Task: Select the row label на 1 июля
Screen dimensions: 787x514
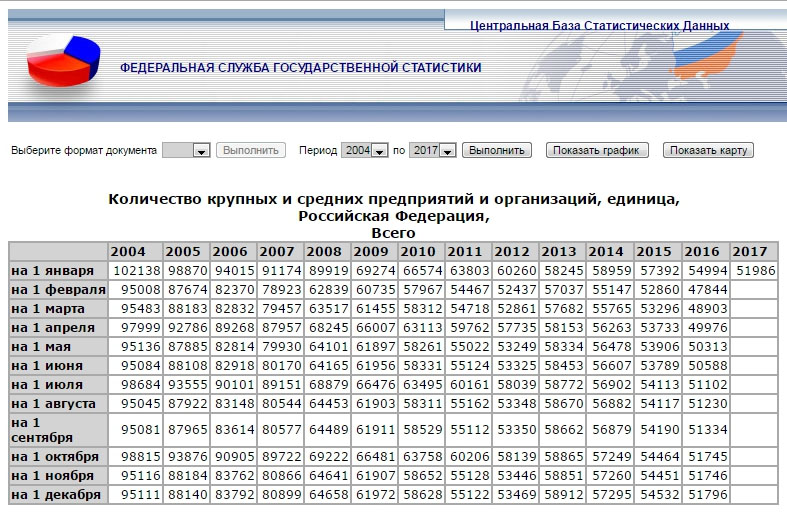Action: pyautogui.click(x=58, y=385)
